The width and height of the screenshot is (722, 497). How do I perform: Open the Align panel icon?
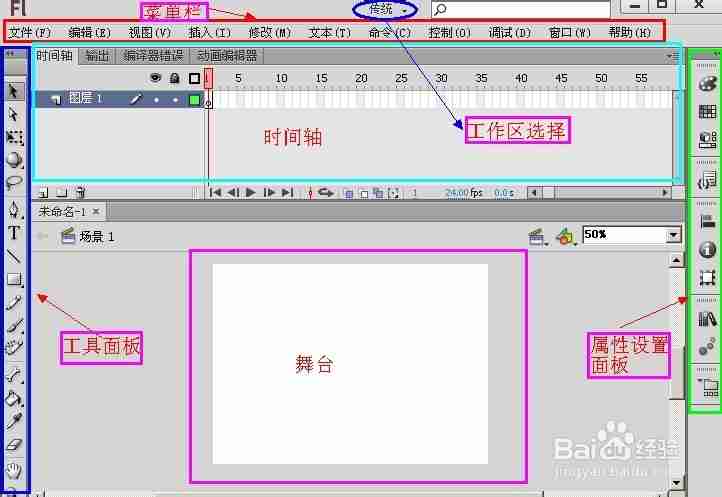(x=707, y=222)
